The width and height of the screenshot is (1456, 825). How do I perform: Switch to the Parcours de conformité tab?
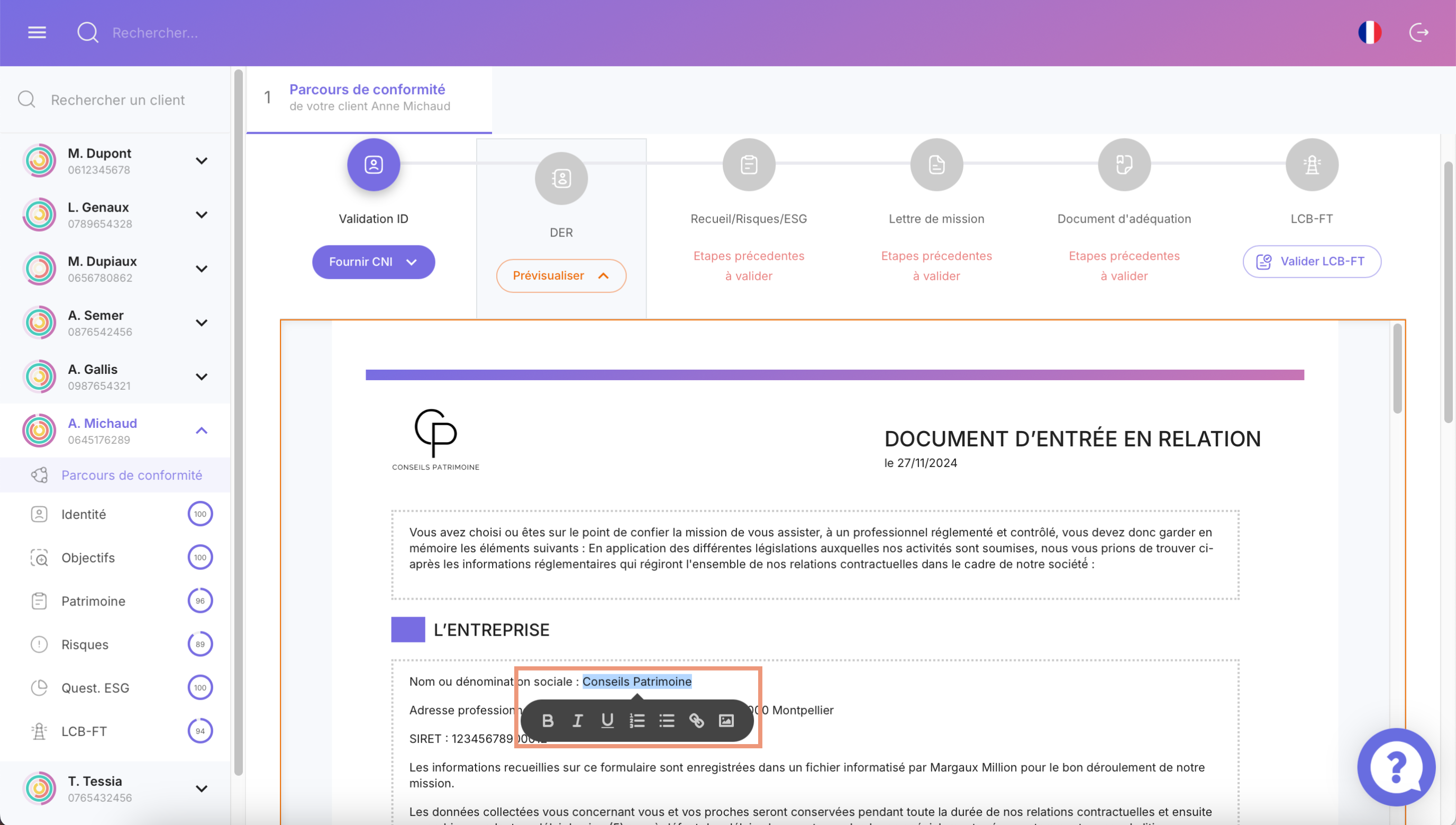367,97
